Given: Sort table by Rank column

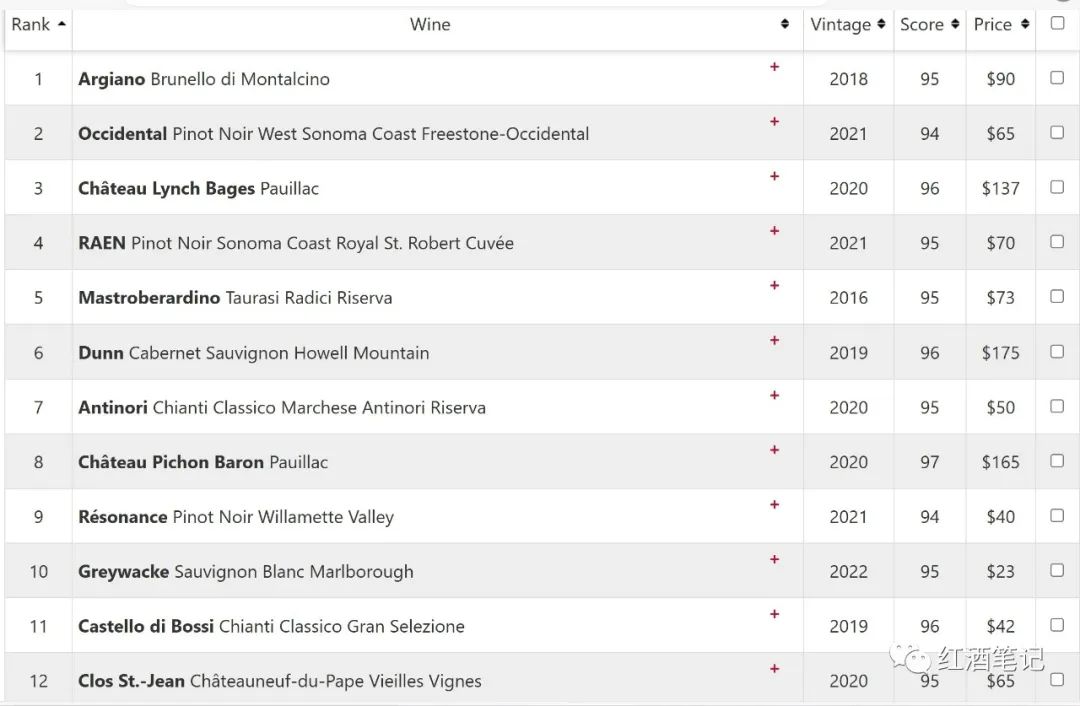Looking at the screenshot, I should (38, 24).
